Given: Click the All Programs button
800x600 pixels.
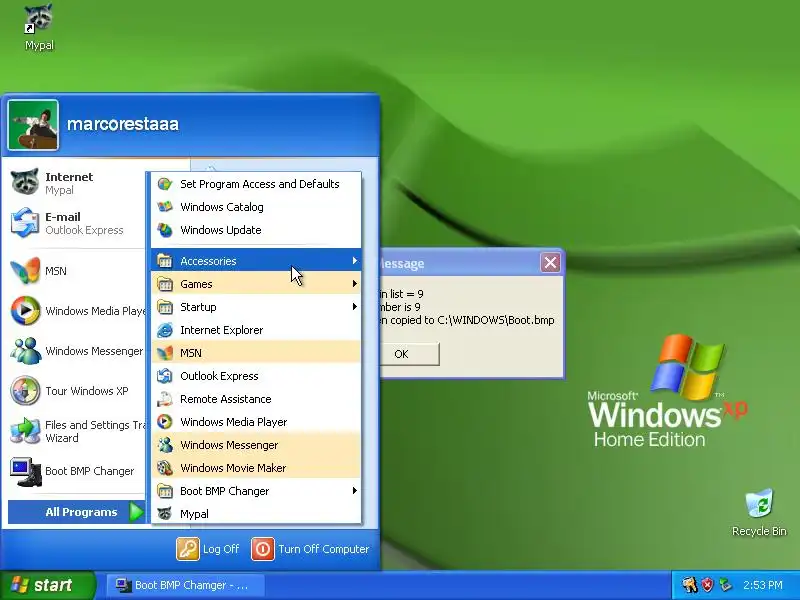Looking at the screenshot, I should (77, 512).
